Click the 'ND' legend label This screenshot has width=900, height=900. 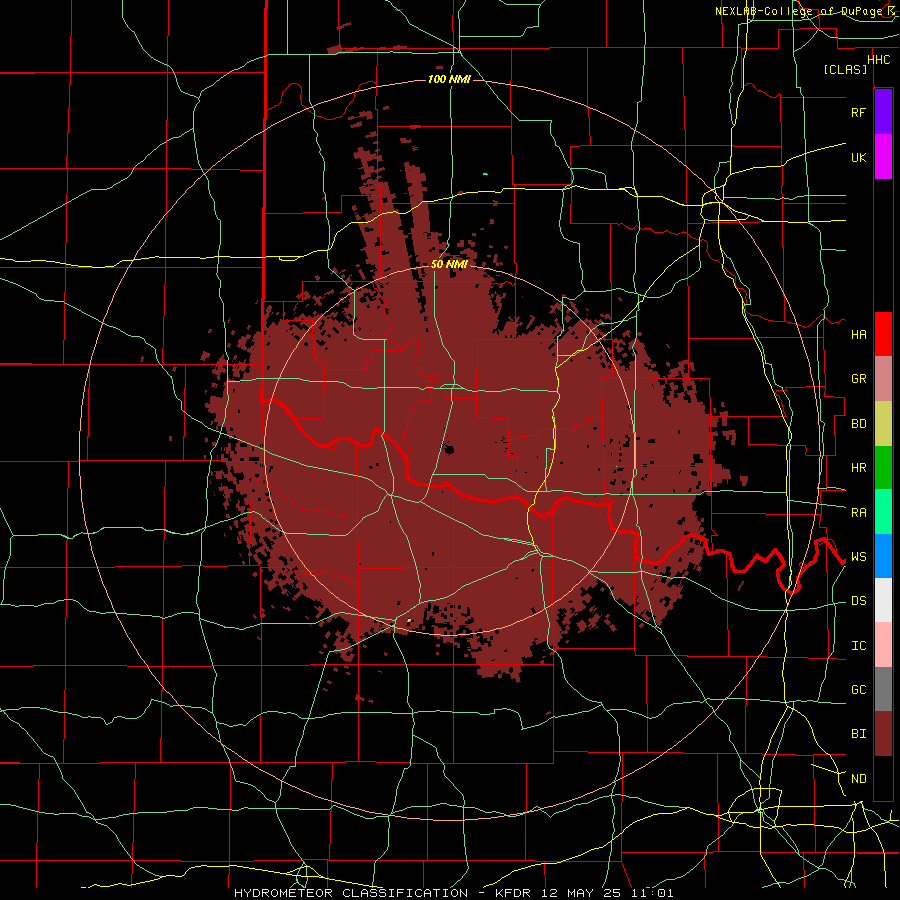pyautogui.click(x=858, y=778)
